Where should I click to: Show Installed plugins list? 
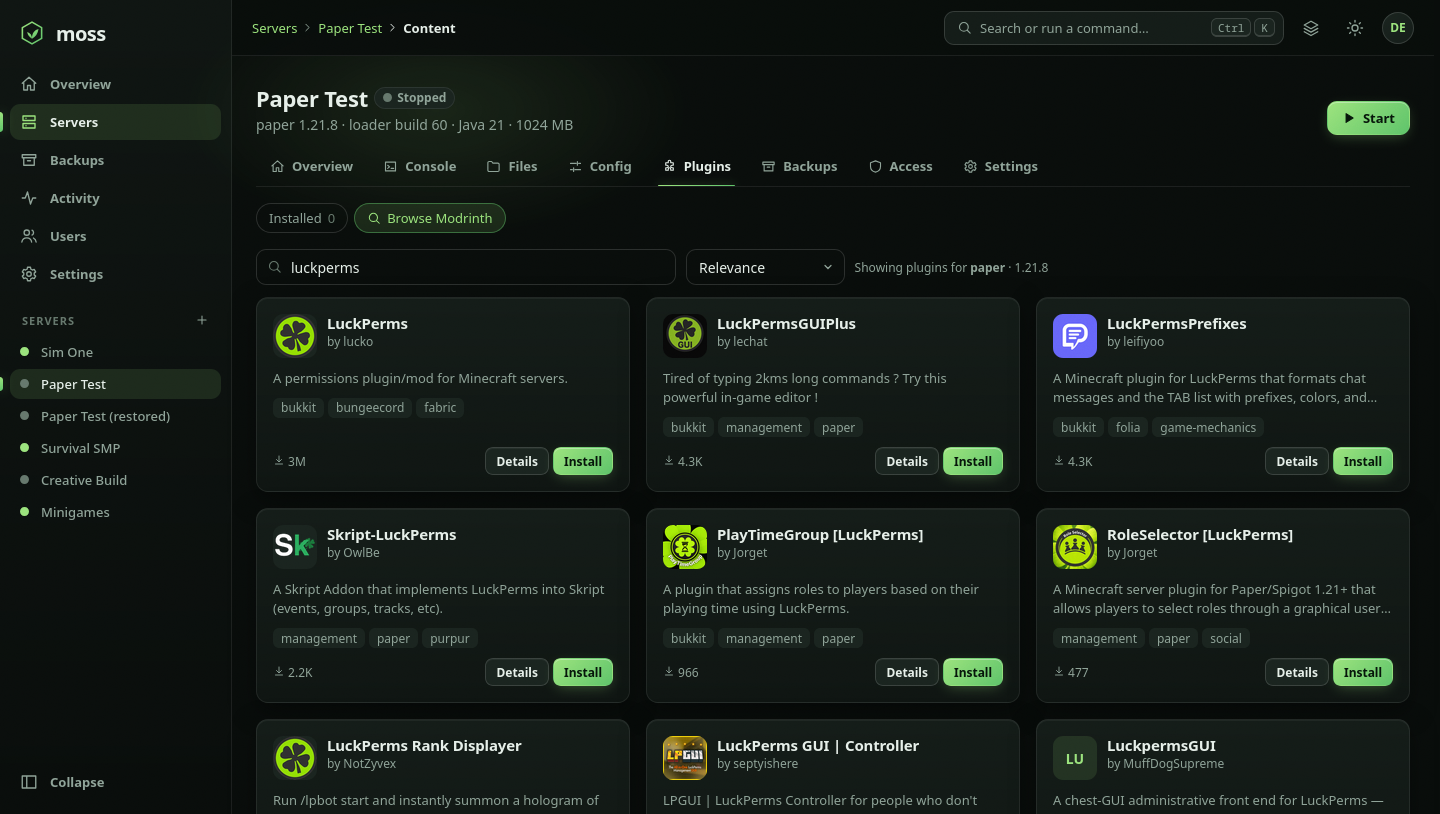302,218
